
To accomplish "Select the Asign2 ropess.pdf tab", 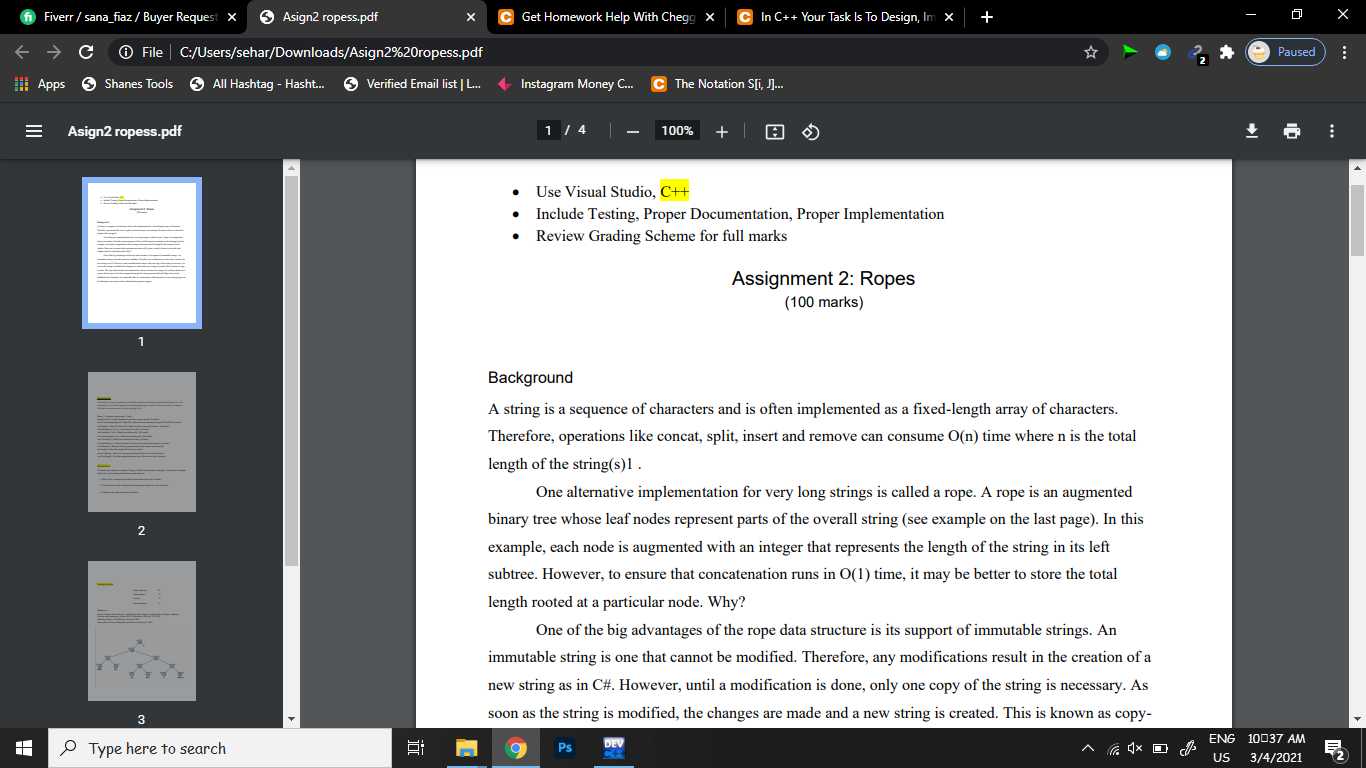I will pos(368,17).
